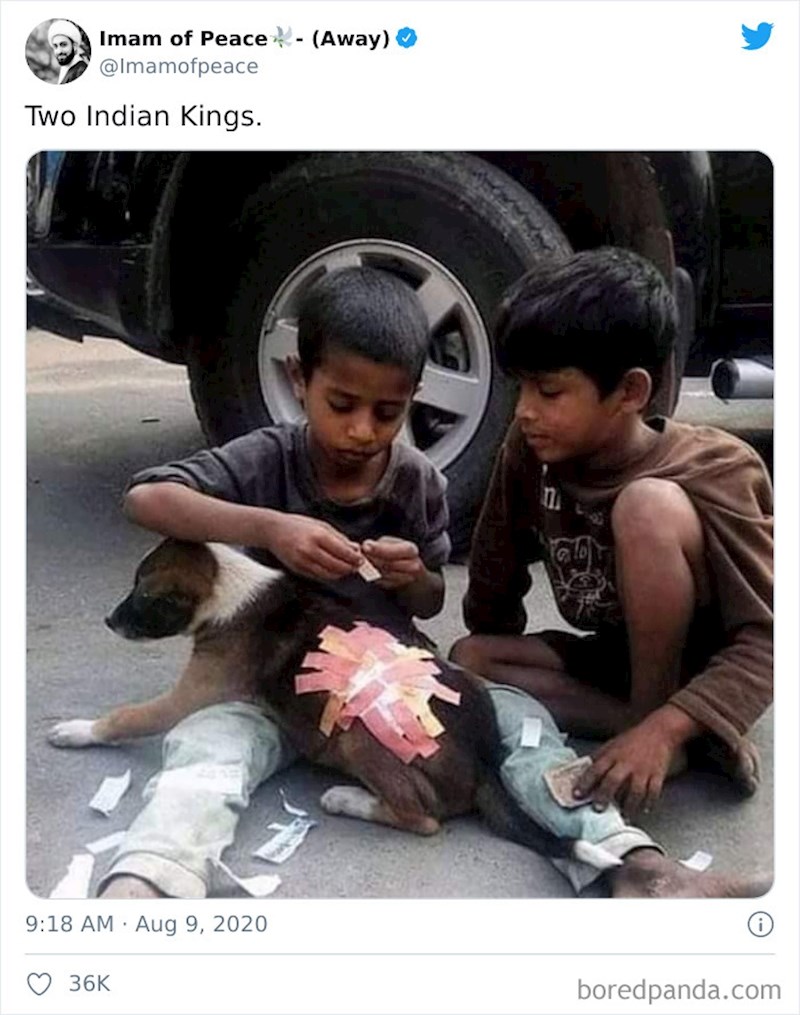Open the boredpanda.com watermark link
Image resolution: width=800 pixels, height=1015 pixels.
tap(679, 990)
